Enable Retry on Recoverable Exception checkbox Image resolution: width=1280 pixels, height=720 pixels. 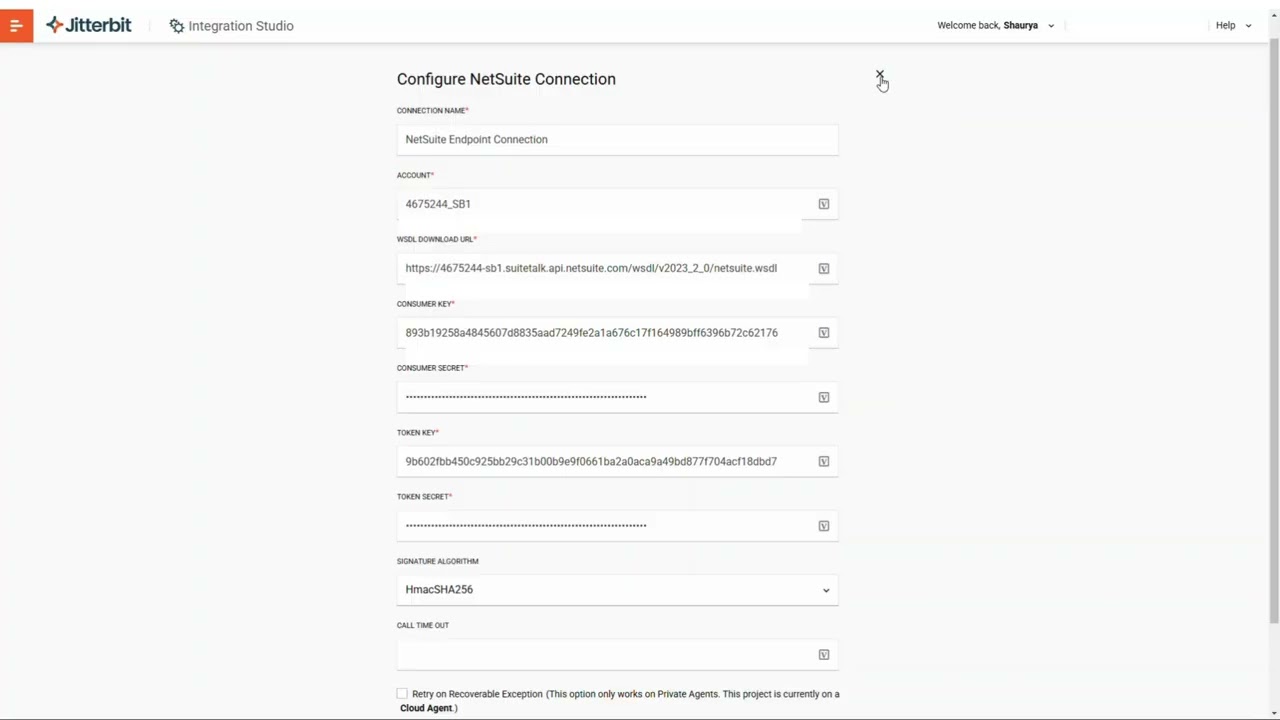[x=402, y=694]
